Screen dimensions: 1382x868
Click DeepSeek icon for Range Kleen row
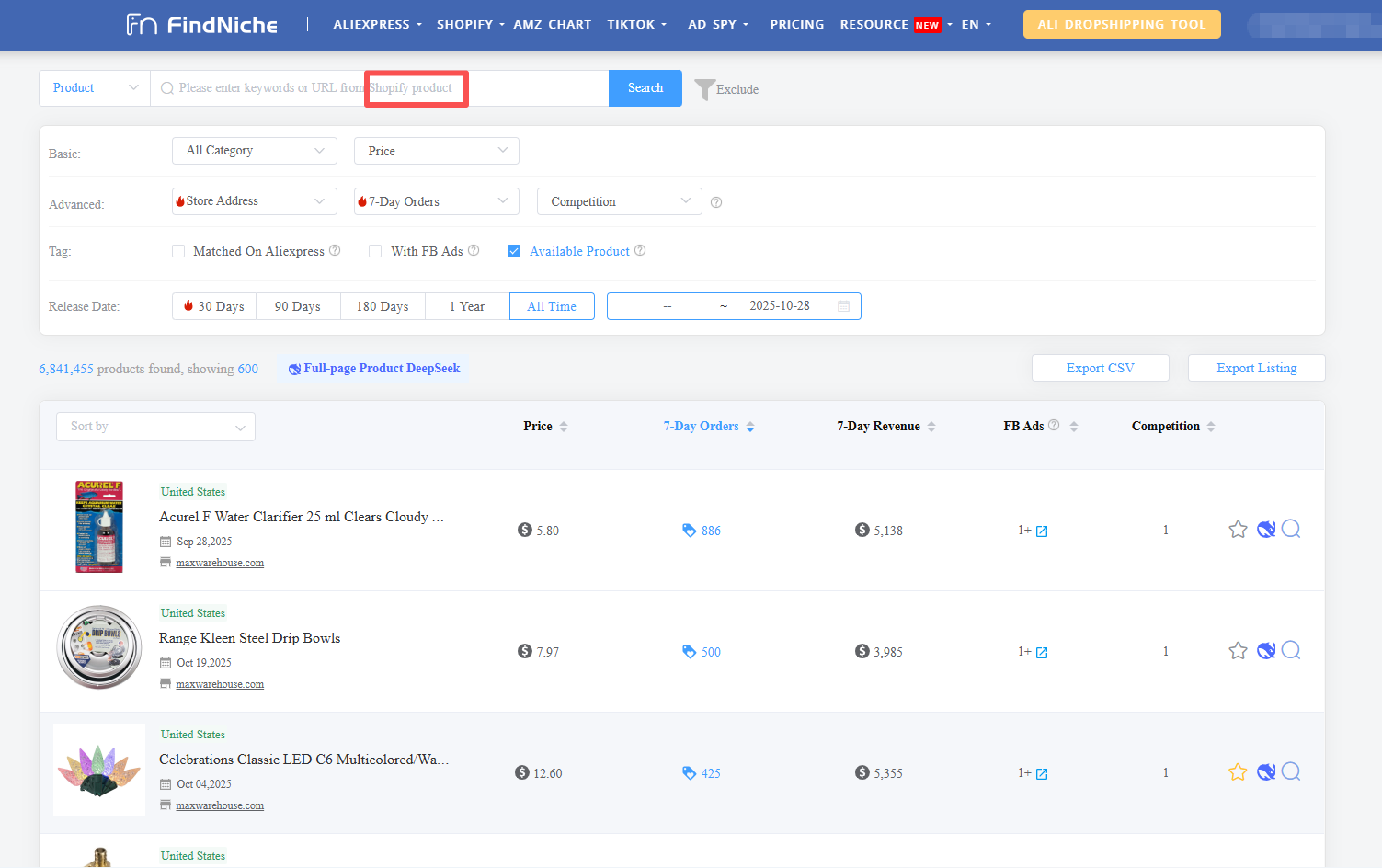1266,651
